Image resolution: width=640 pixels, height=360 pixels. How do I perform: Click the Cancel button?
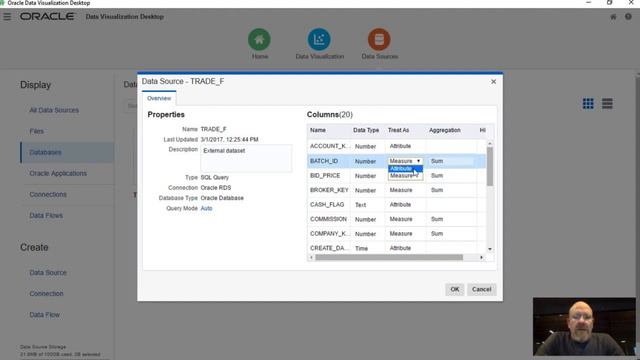tap(482, 289)
